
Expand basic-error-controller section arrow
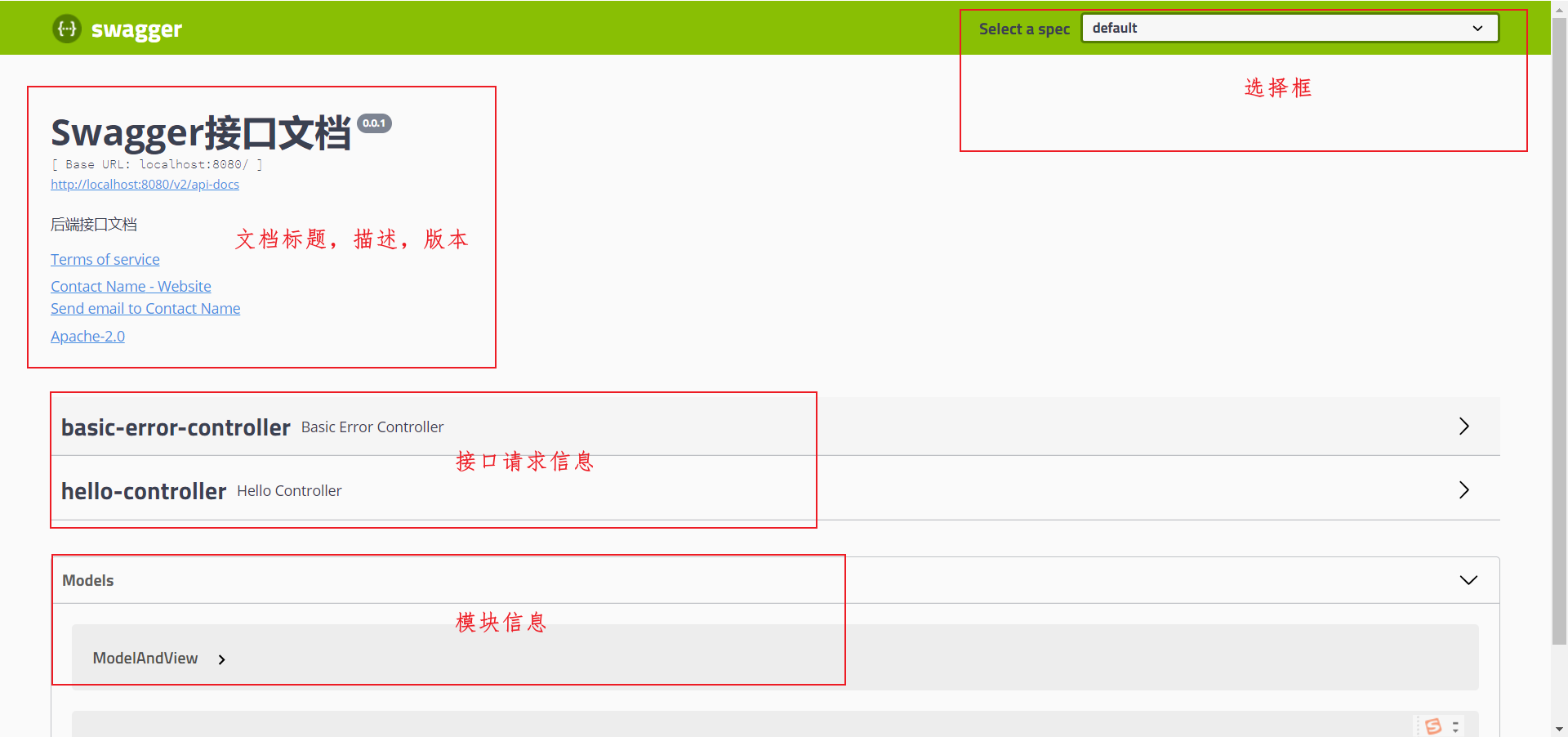(1464, 427)
